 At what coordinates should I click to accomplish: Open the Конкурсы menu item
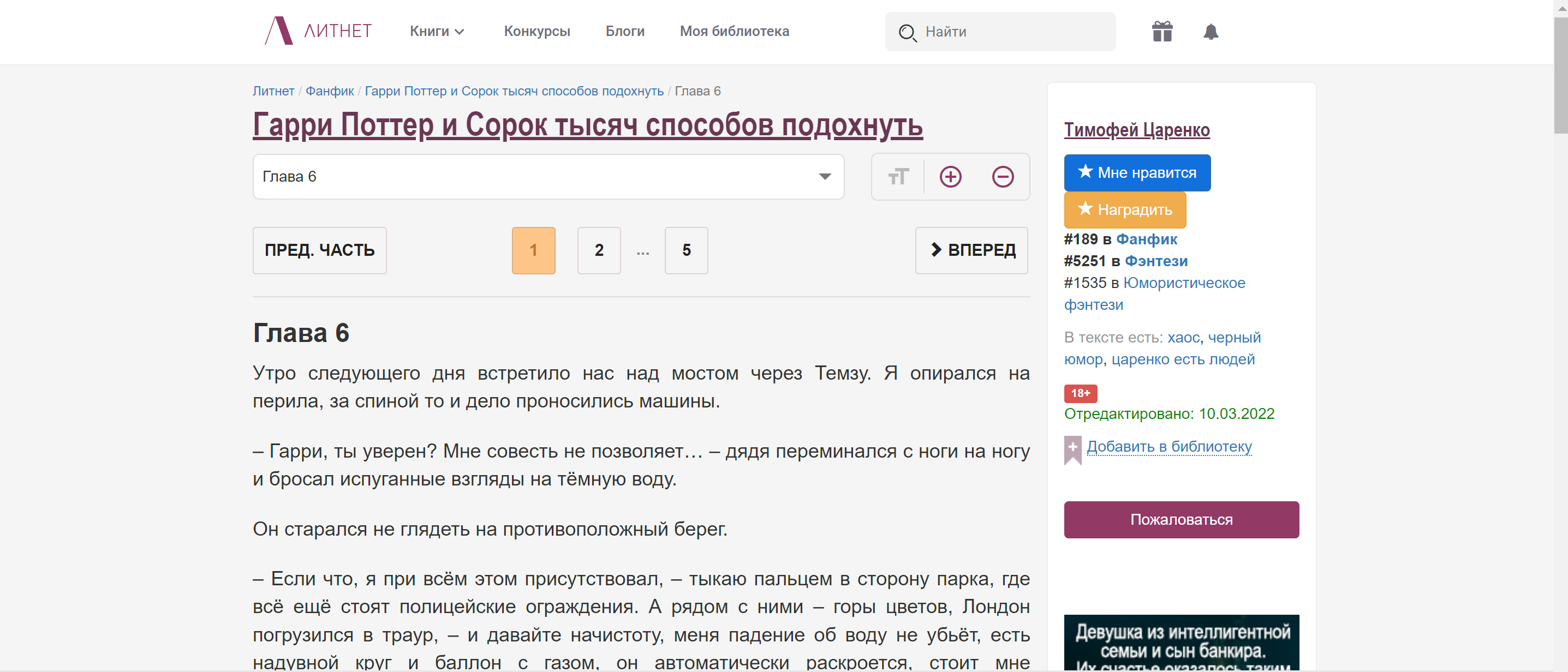[536, 32]
